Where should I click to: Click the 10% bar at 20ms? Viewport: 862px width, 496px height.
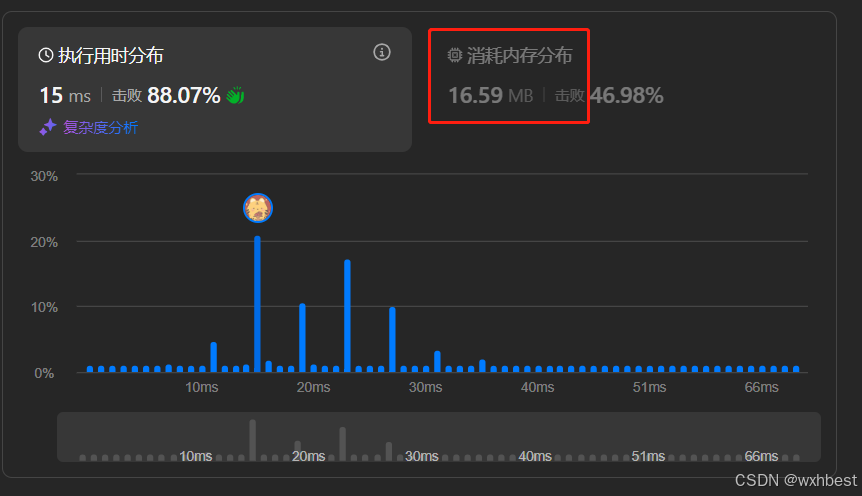(x=302, y=338)
